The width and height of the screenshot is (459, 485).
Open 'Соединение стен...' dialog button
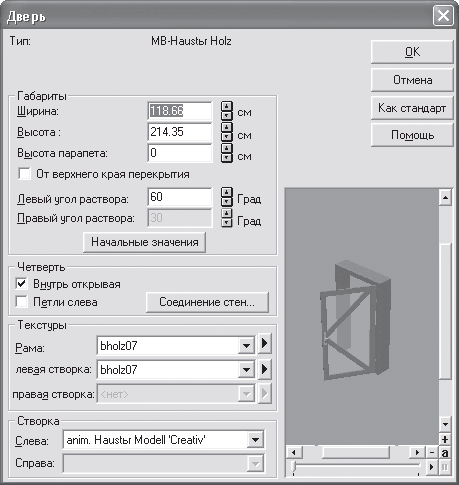(207, 302)
